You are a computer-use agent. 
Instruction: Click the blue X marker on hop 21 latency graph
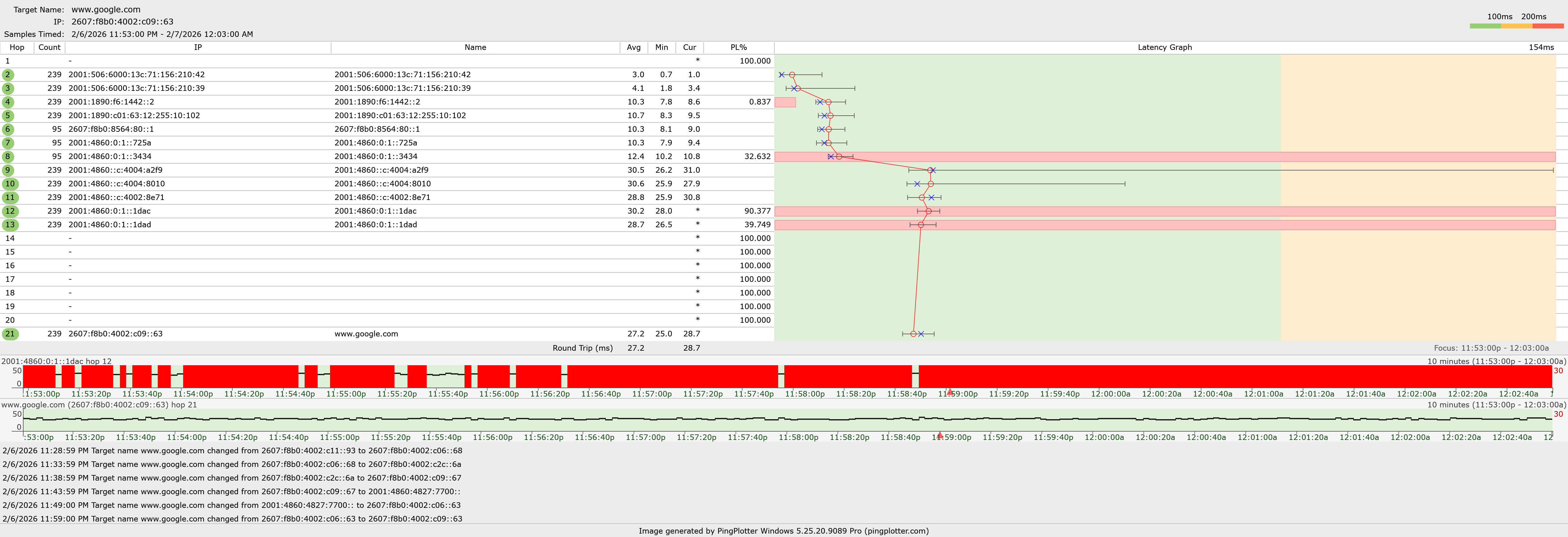(x=921, y=334)
